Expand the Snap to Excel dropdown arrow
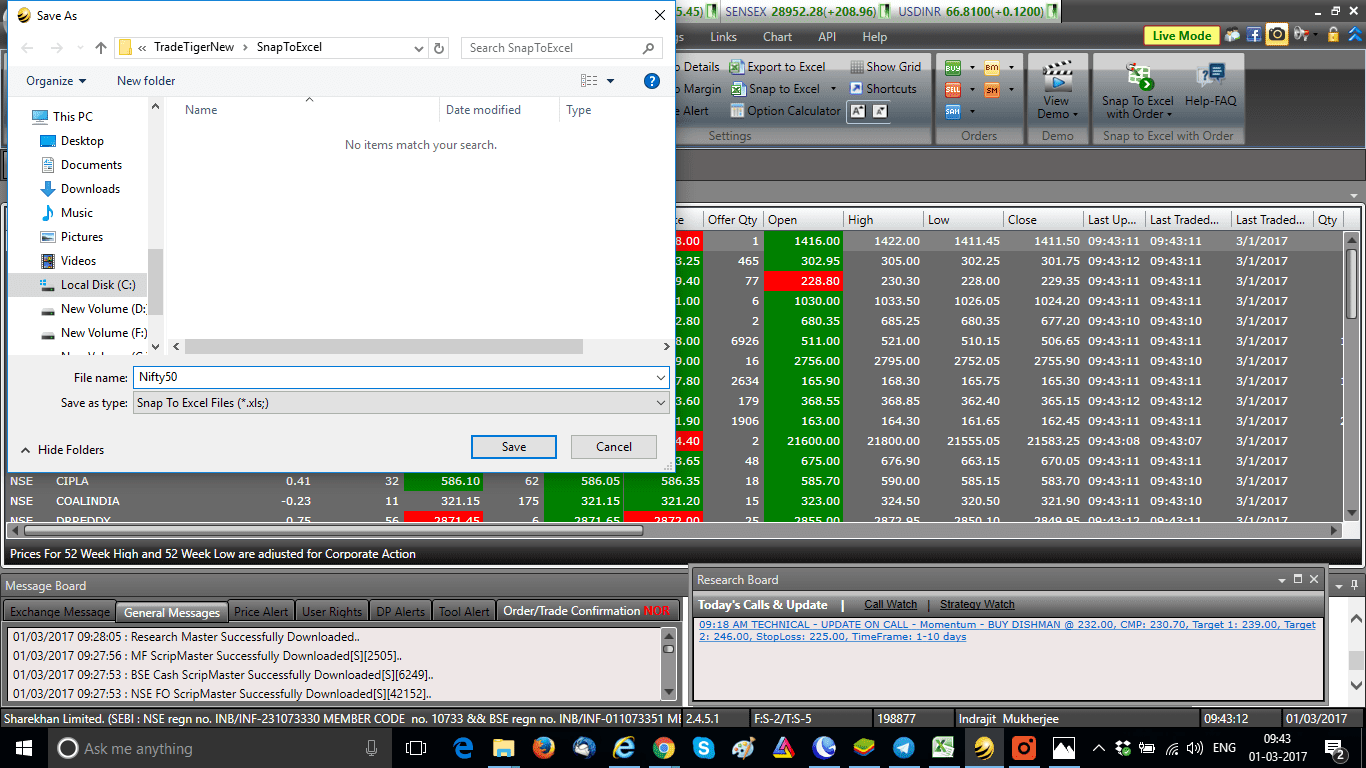This screenshot has width=1366, height=768. [833, 89]
